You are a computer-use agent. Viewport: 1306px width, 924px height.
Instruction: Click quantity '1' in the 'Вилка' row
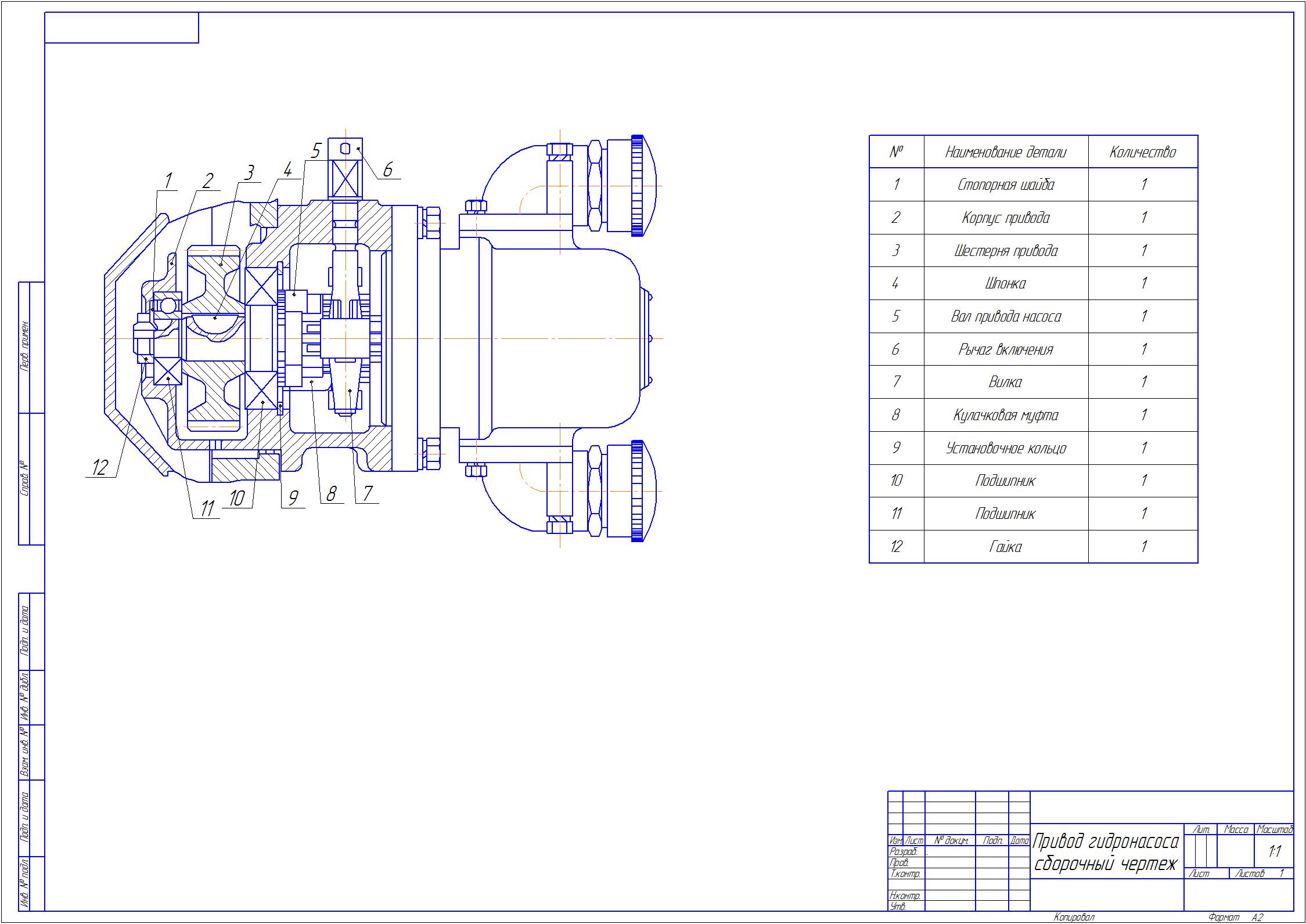click(x=1143, y=382)
